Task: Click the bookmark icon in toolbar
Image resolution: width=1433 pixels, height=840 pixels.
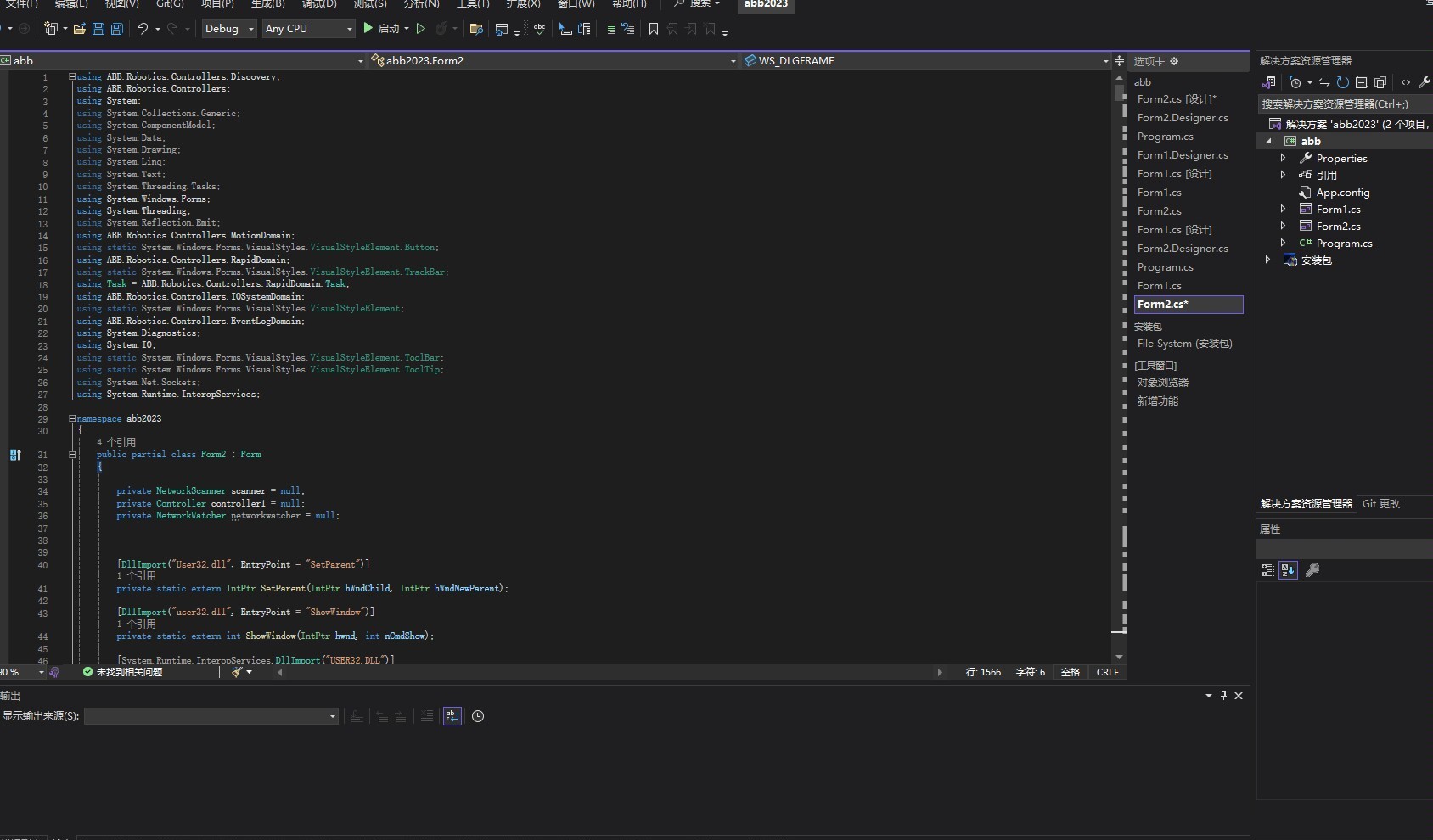Action: click(653, 29)
